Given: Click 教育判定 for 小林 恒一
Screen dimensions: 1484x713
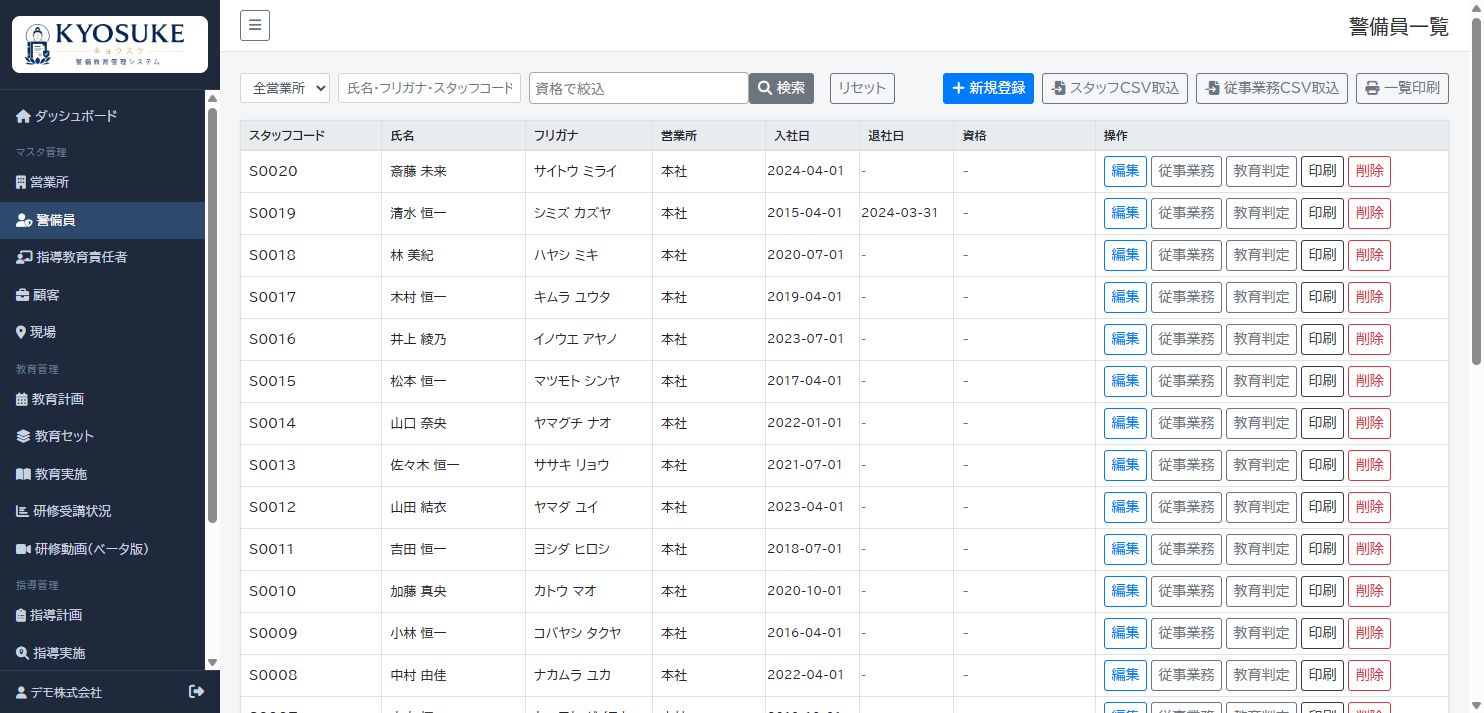Looking at the screenshot, I should tap(1261, 633).
